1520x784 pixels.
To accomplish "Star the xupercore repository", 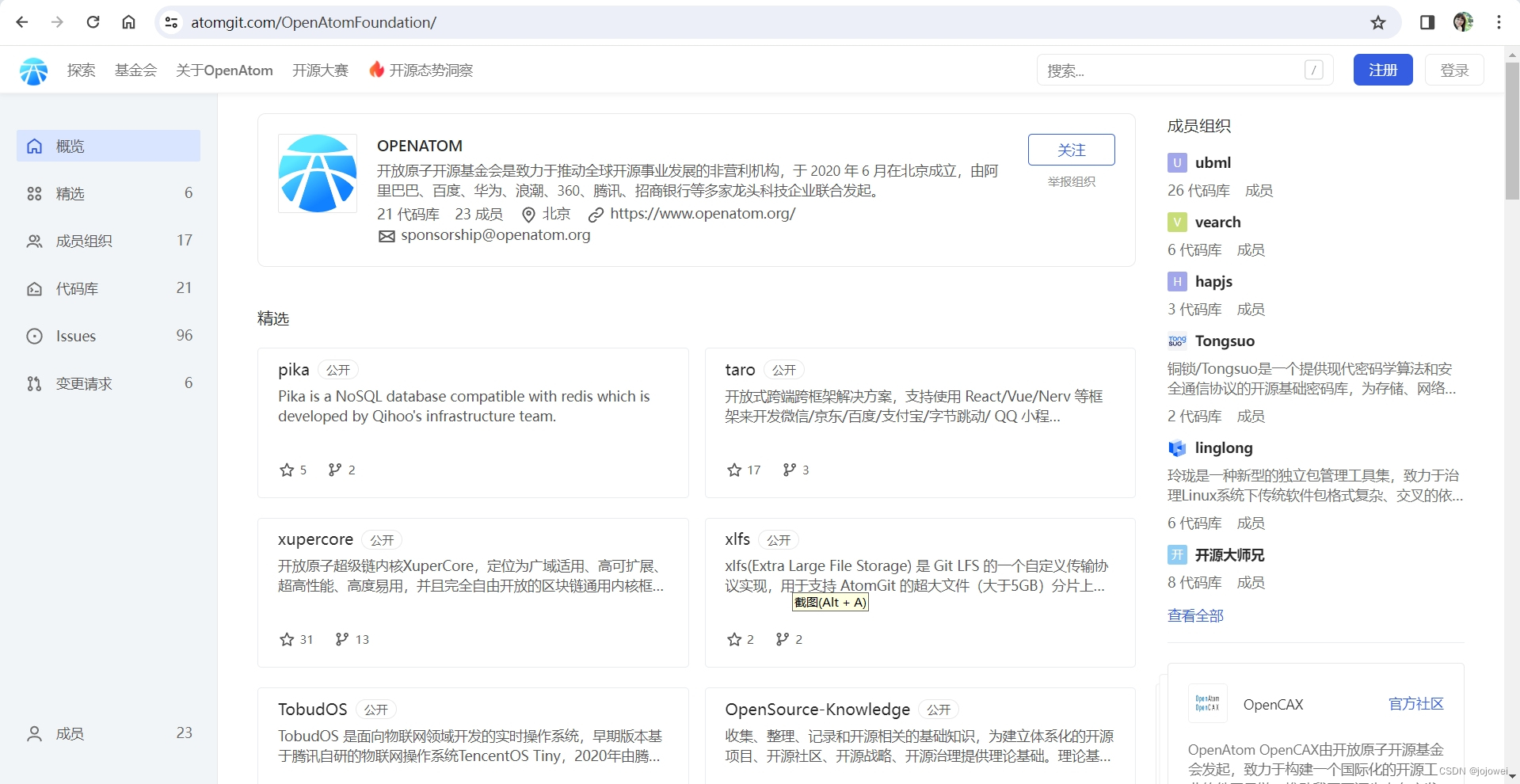I will point(287,639).
